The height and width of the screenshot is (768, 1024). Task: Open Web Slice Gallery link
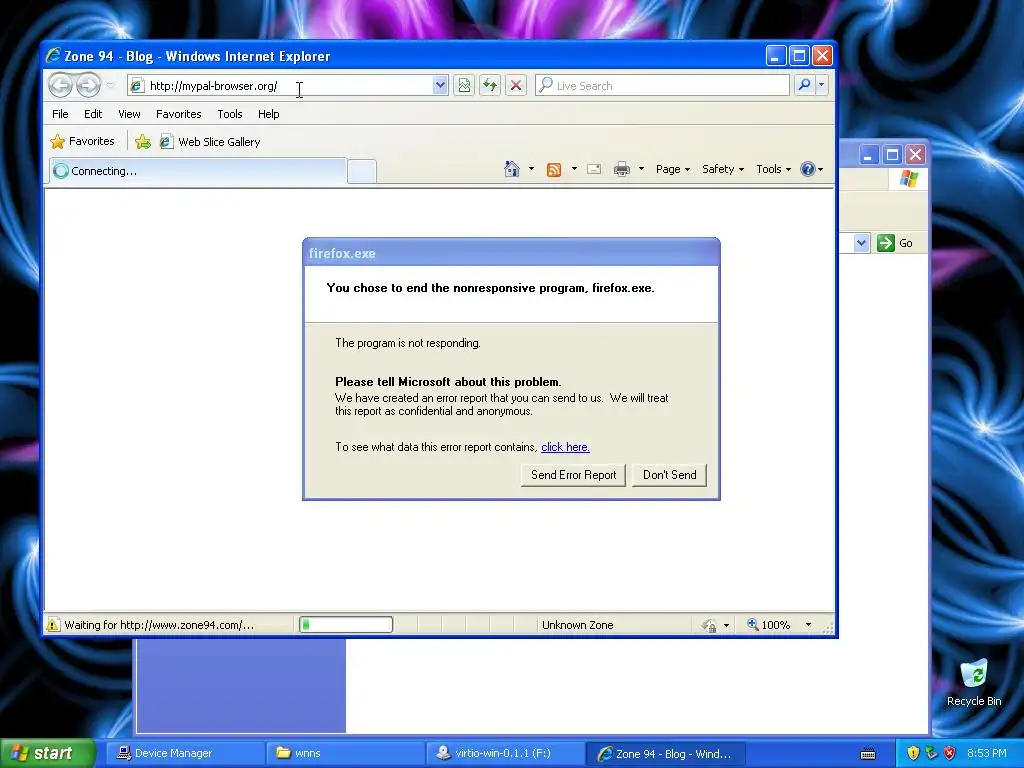(210, 142)
